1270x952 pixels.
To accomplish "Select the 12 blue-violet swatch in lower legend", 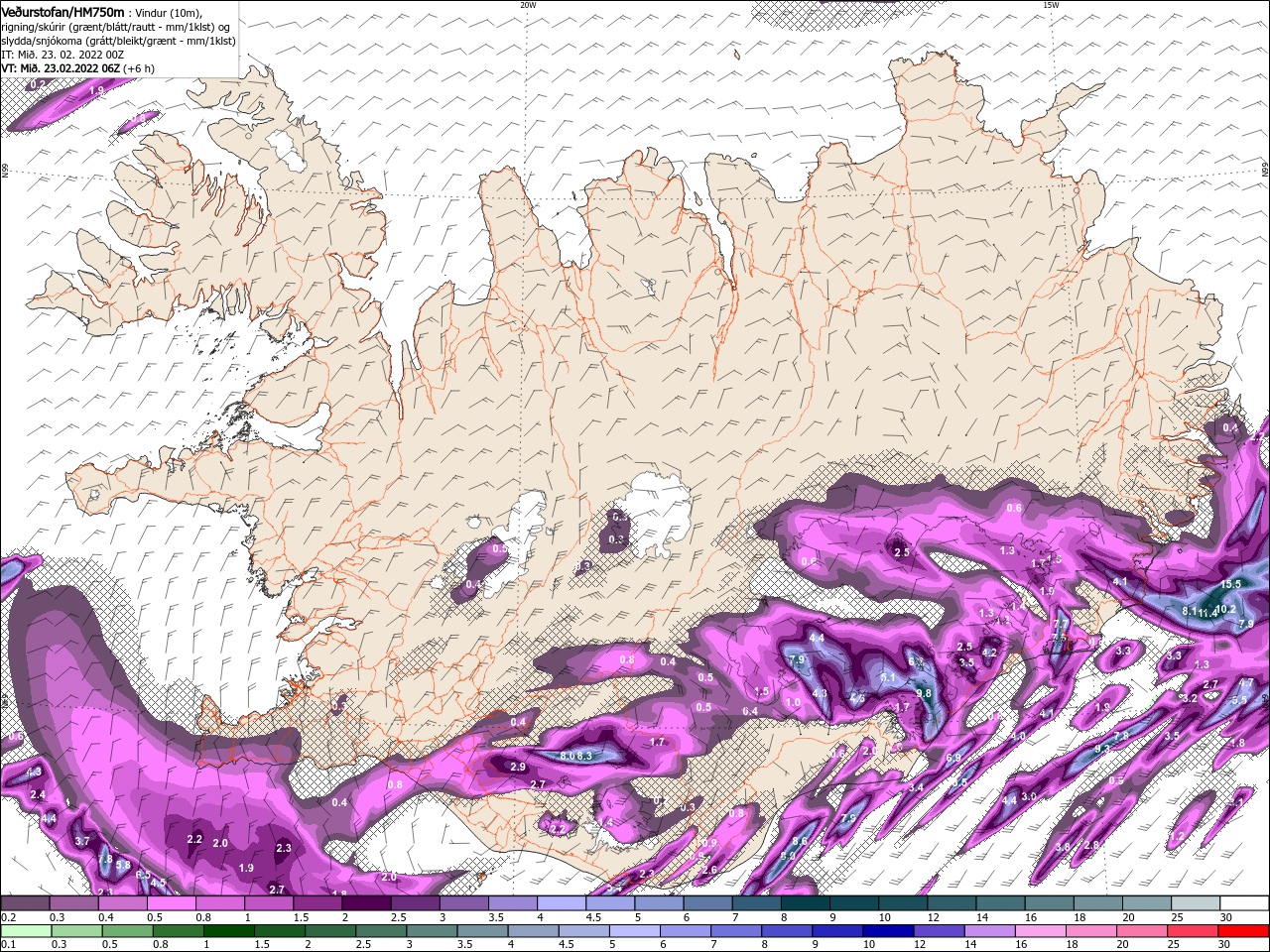I will point(939,931).
